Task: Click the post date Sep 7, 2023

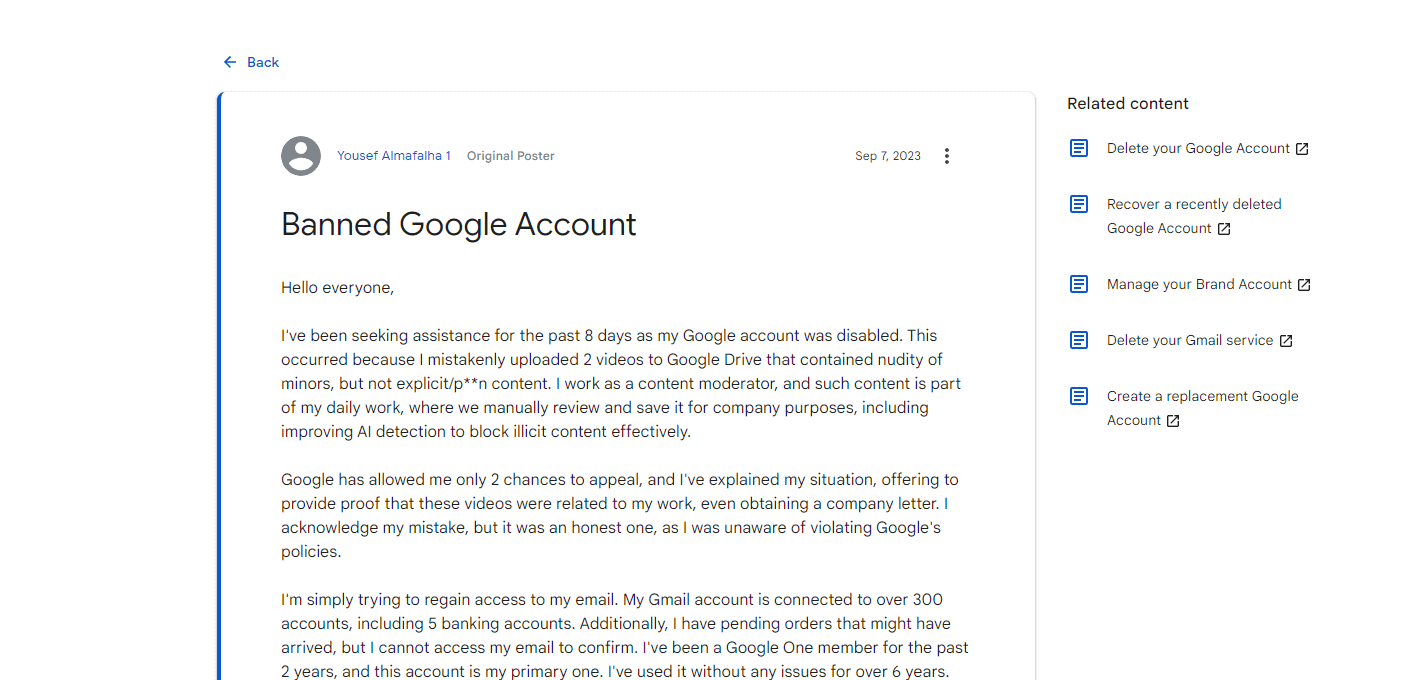Action: [887, 155]
